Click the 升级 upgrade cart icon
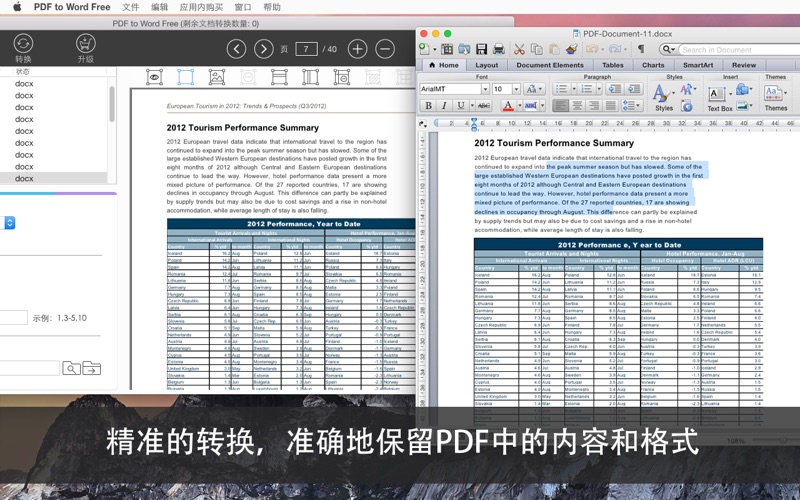This screenshot has width=800, height=500. [86, 44]
